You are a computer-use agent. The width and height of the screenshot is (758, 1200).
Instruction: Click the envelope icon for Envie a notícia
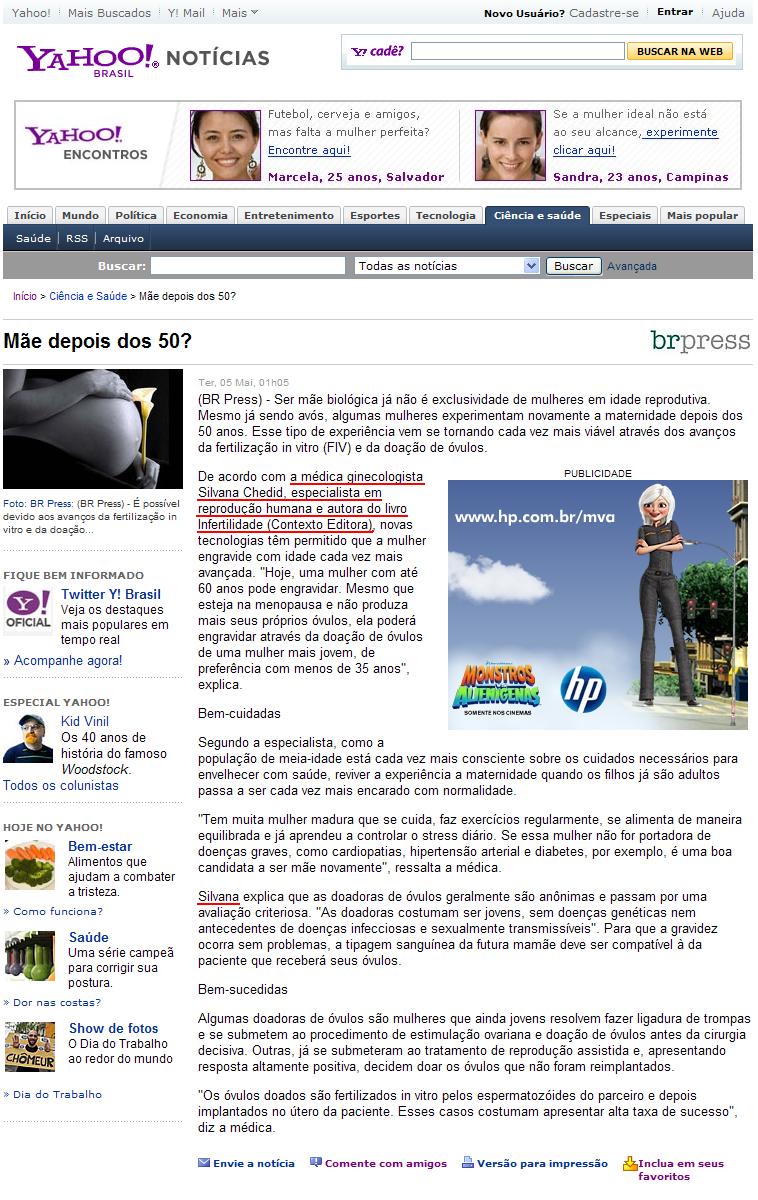coord(204,1163)
